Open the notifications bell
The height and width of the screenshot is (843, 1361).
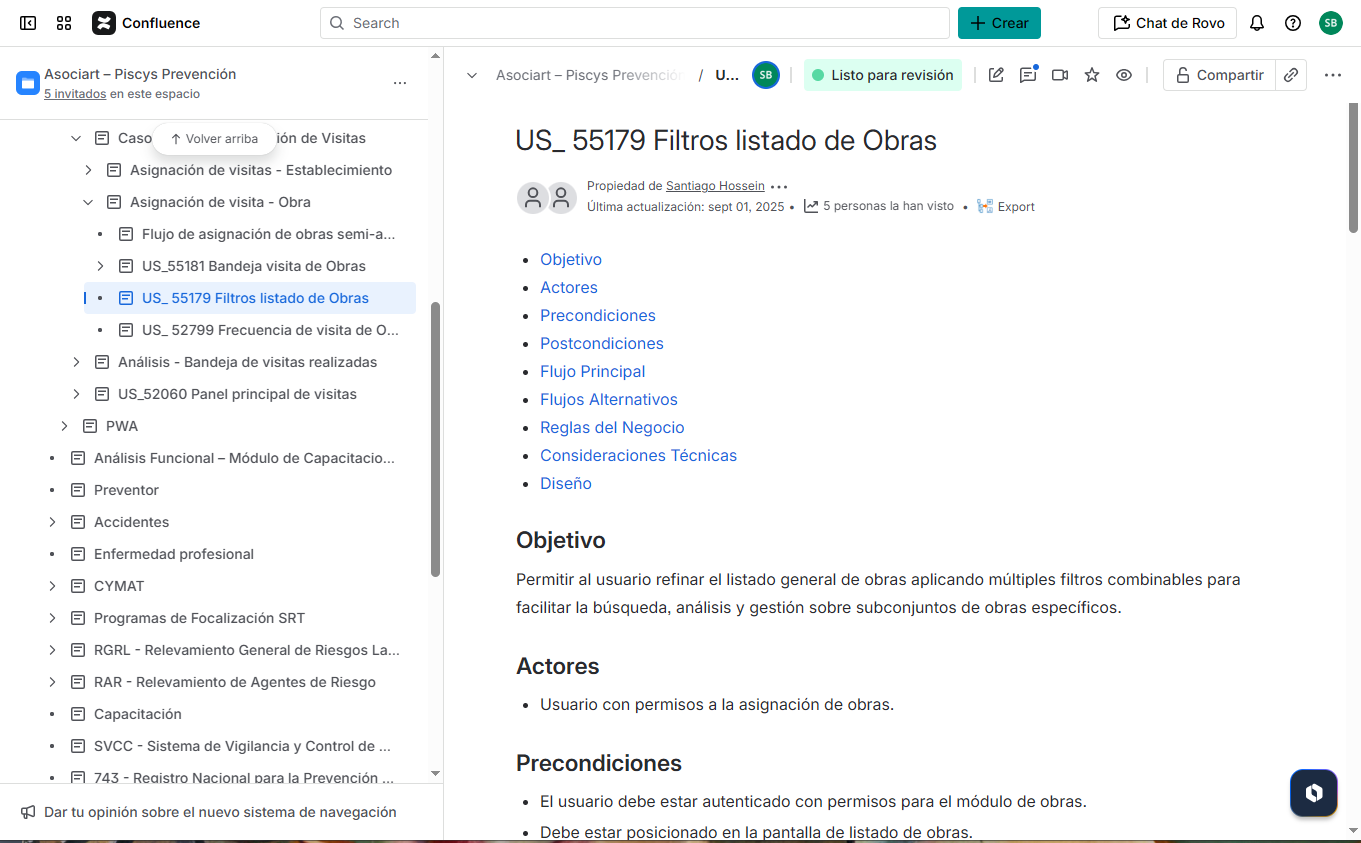[x=1257, y=23]
